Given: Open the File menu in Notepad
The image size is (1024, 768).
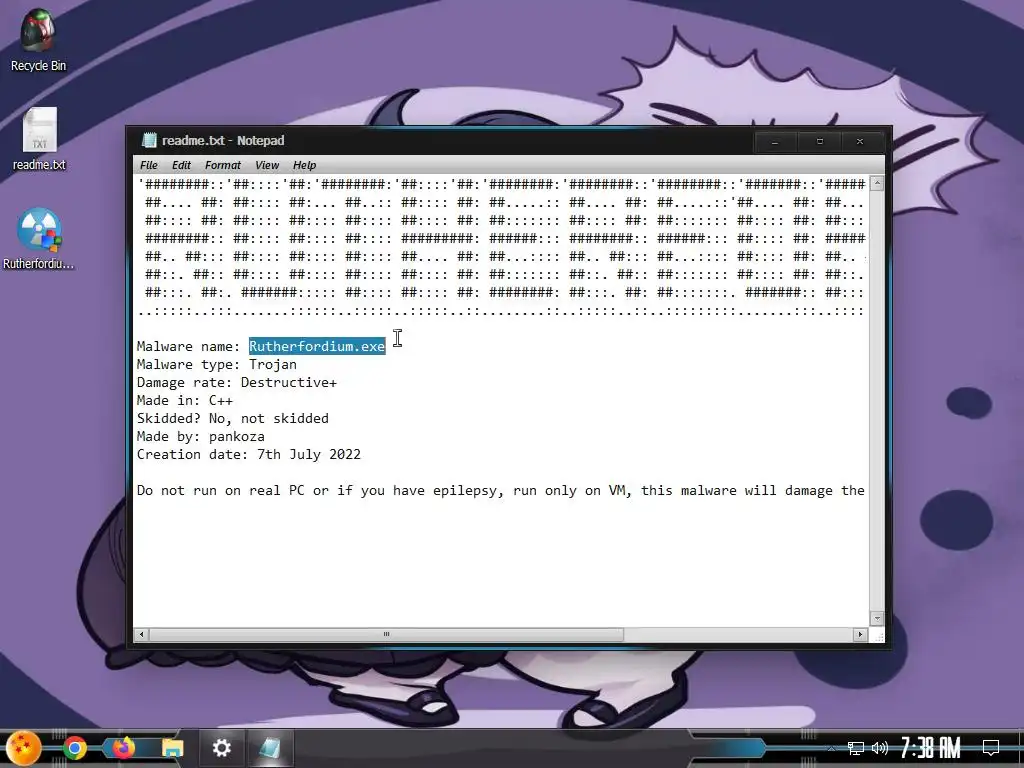Looking at the screenshot, I should tap(148, 165).
